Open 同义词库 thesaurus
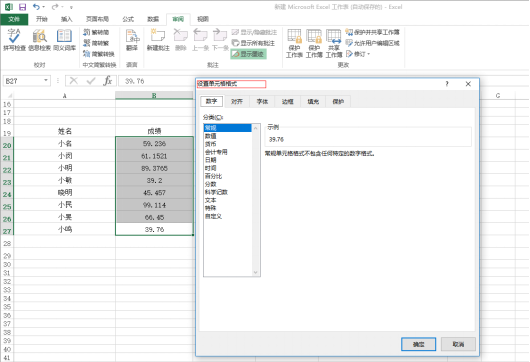Viewport: 530px width, 362px height. [x=64, y=40]
